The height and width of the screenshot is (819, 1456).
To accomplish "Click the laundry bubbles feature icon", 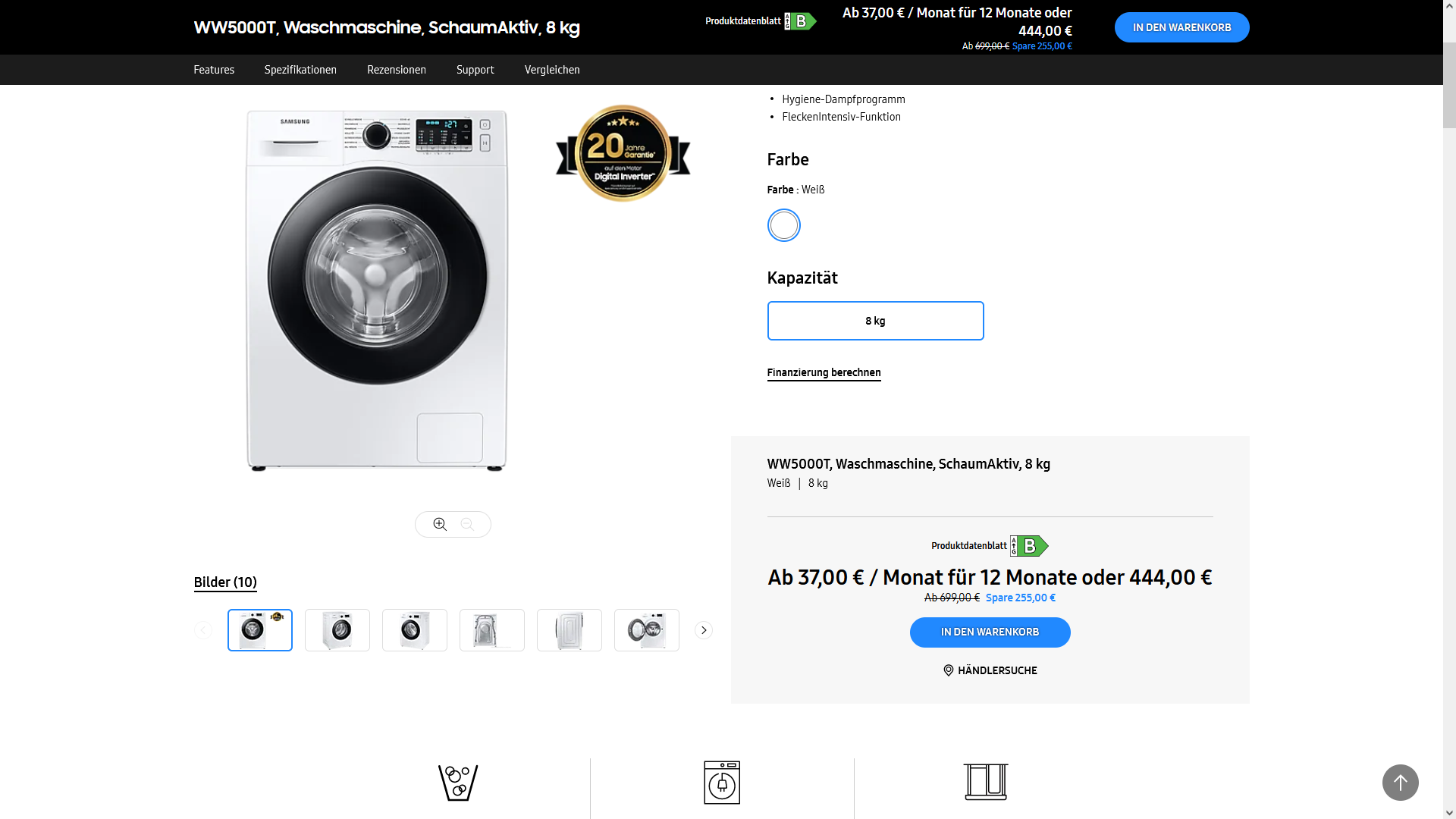I will click(458, 782).
